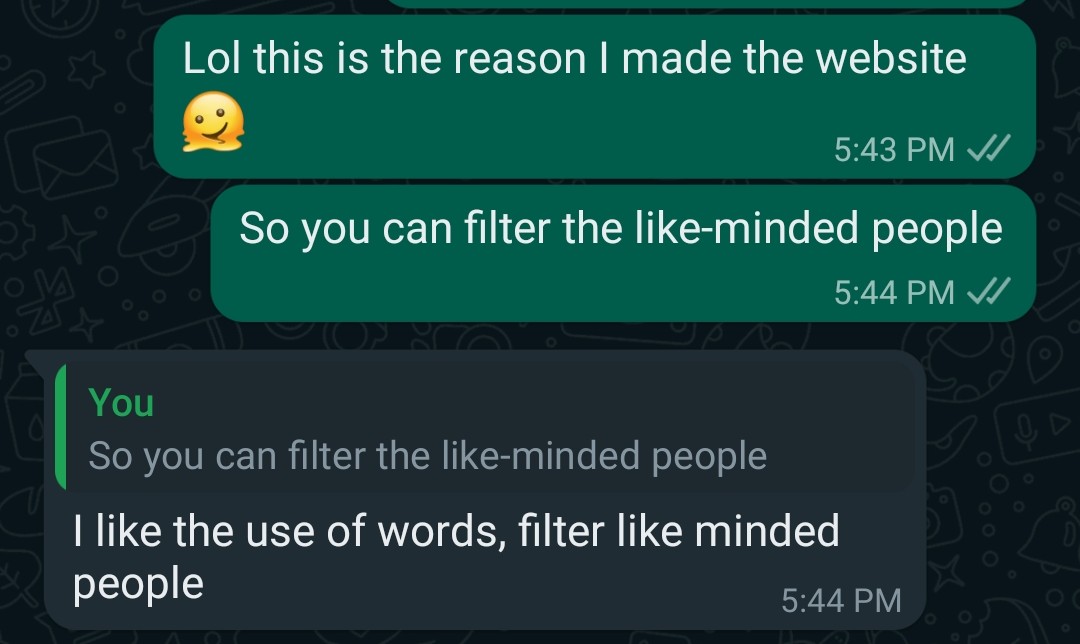Click the read receipt ticks beside 5:43 PM
The width and height of the screenshot is (1080, 644).
click(989, 149)
